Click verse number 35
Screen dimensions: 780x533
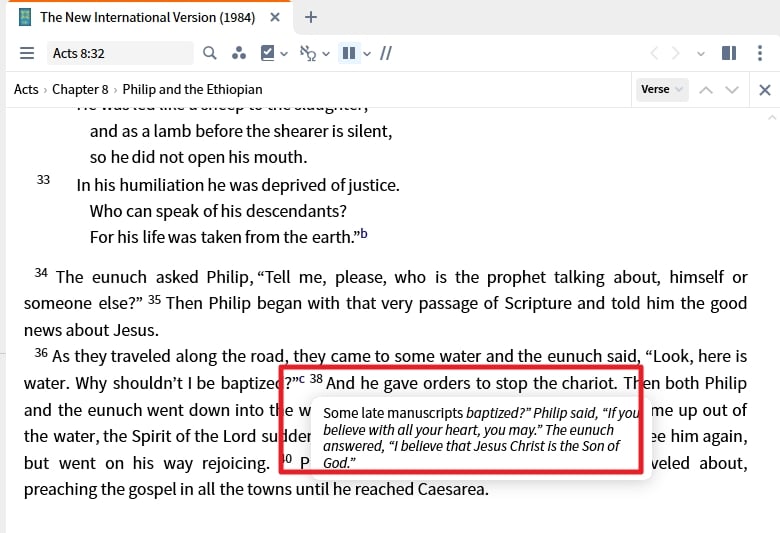click(154, 299)
